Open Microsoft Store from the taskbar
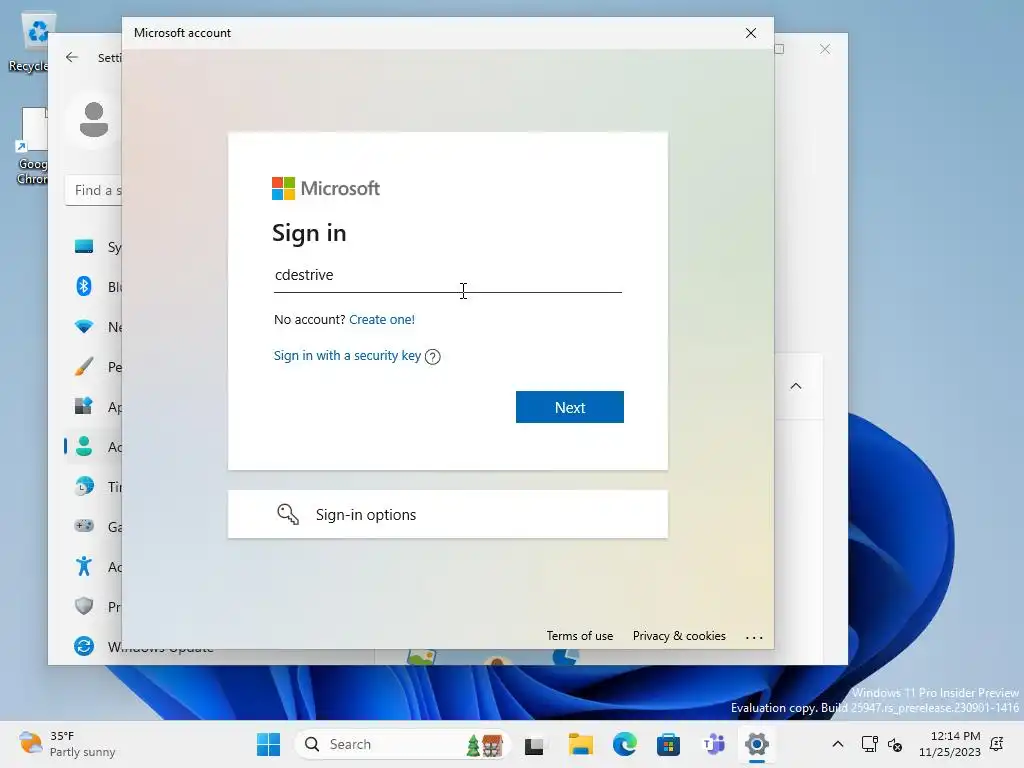The image size is (1024, 768). [x=668, y=744]
